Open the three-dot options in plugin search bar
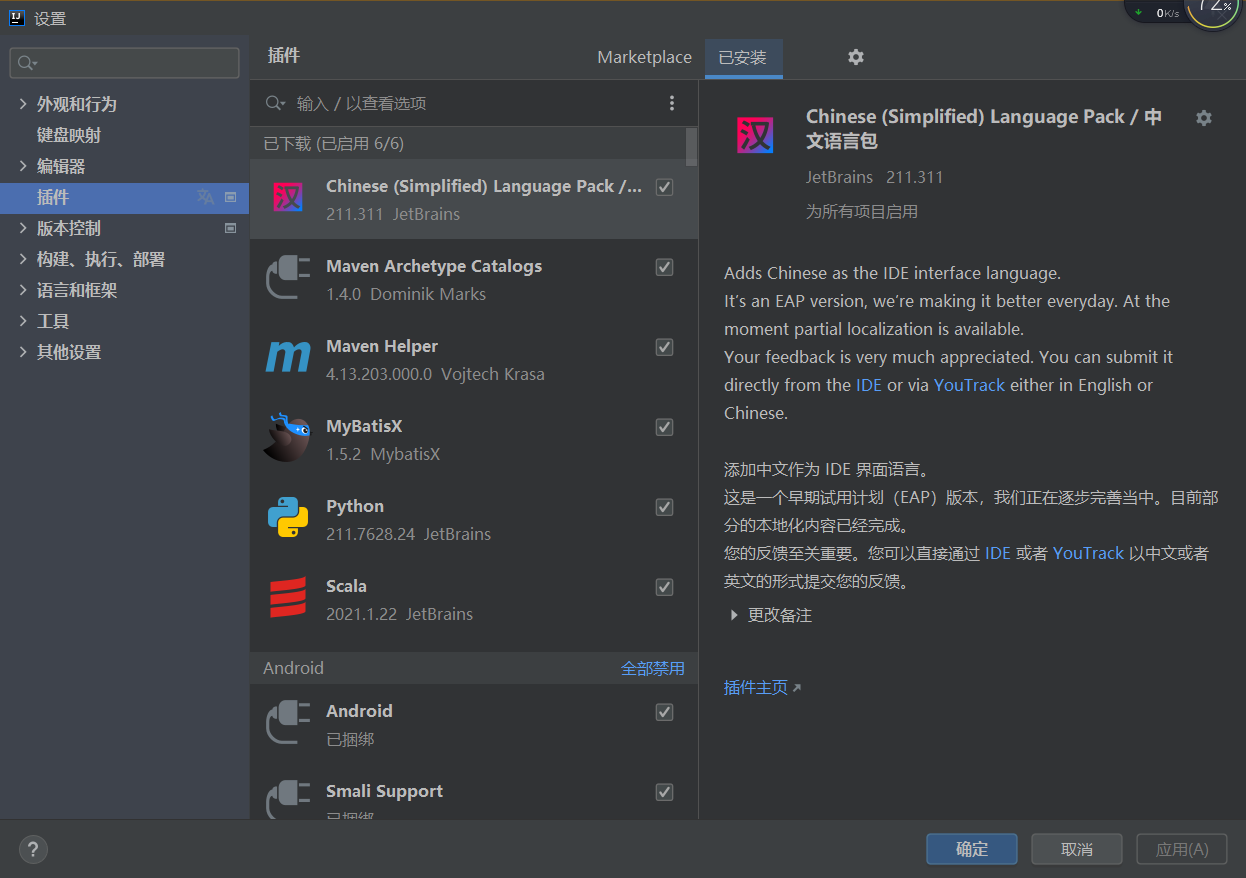This screenshot has width=1246, height=878. (672, 103)
